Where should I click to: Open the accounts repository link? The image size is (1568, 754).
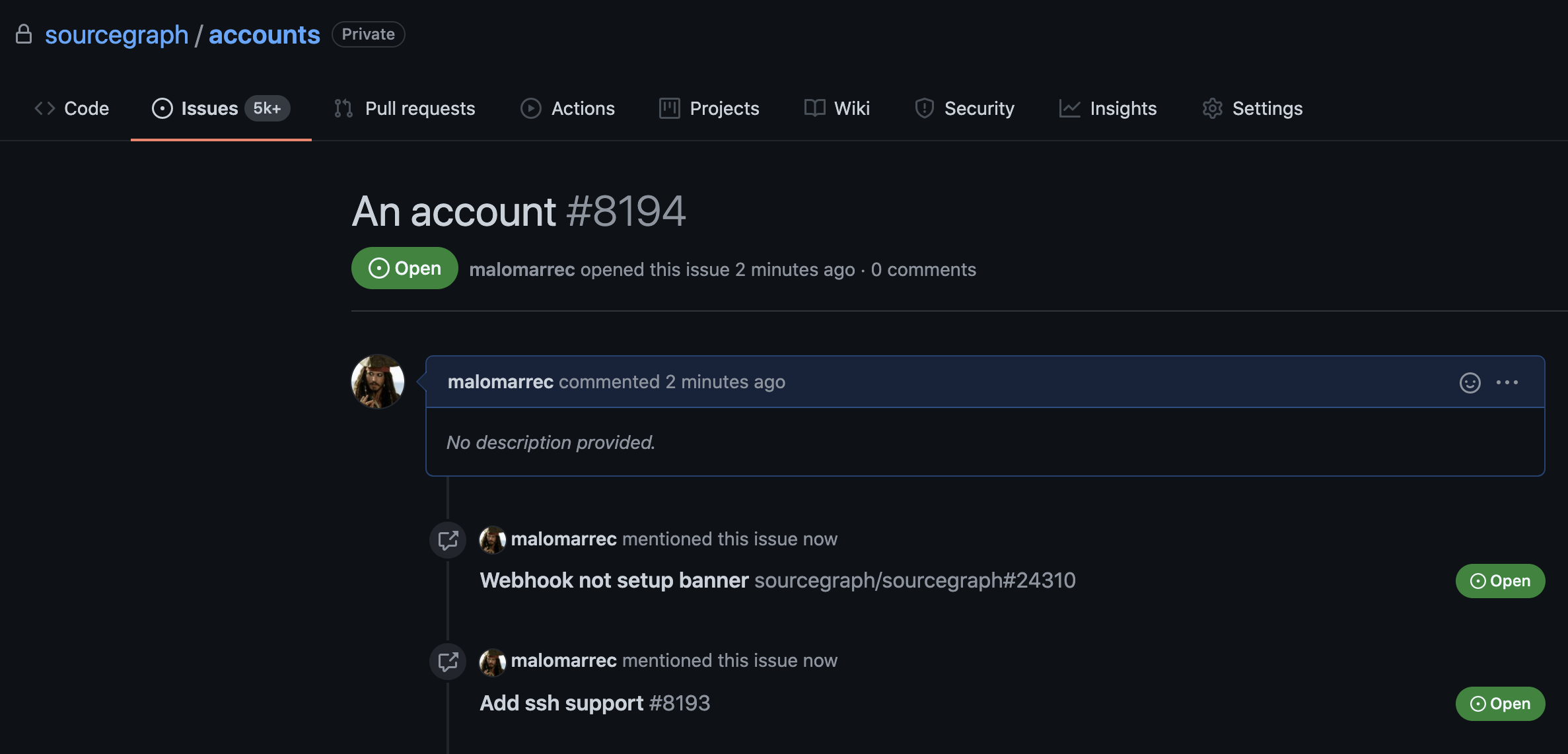[264, 34]
